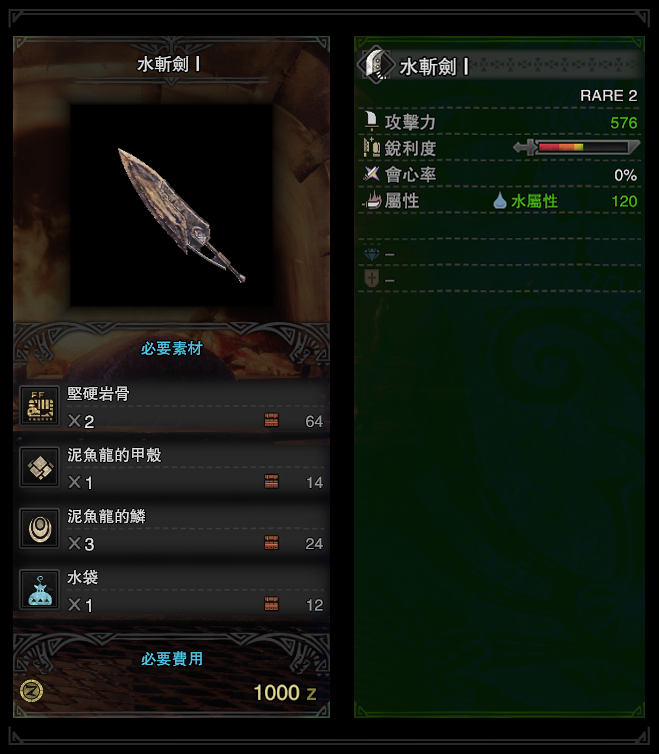Click the item box icon beside 12
Viewport: 659px width, 754px height.
click(271, 603)
